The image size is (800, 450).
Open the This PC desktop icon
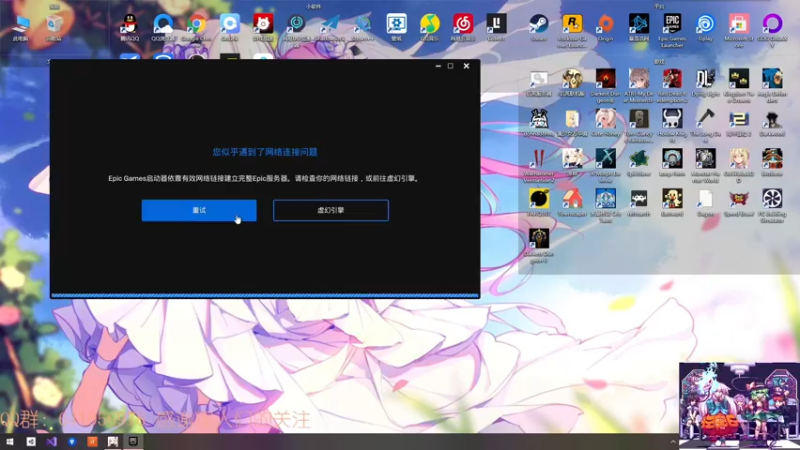[21, 28]
